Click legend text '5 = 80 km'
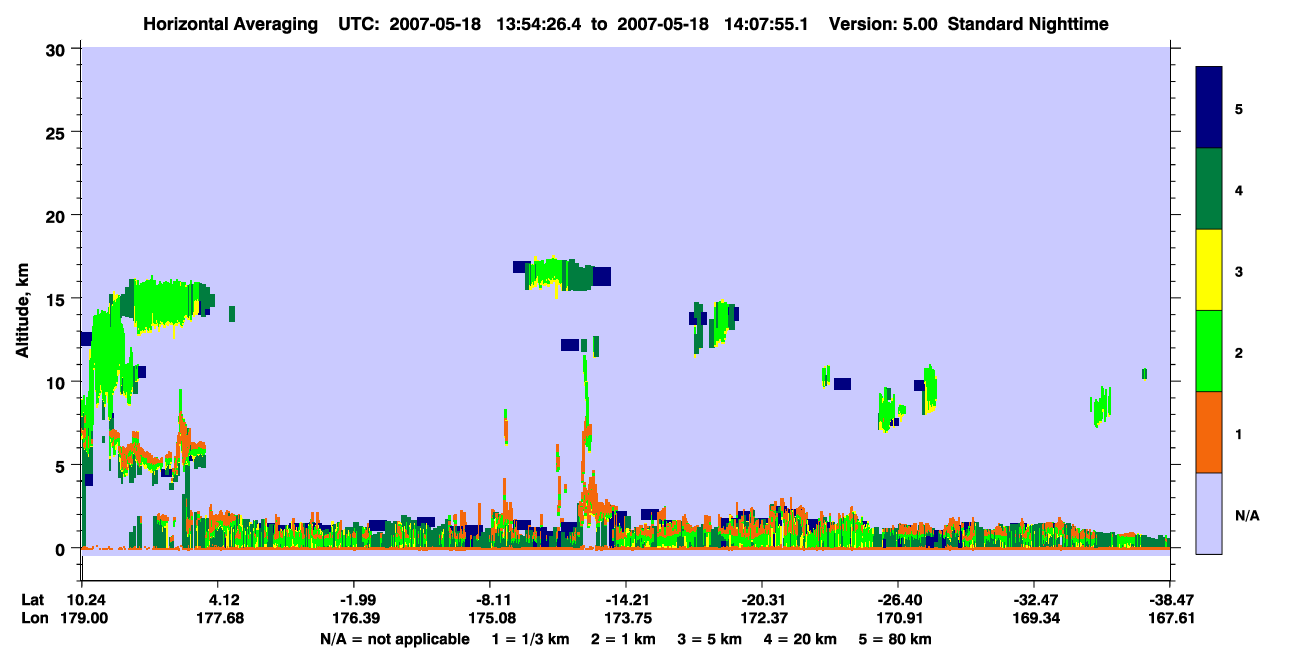This screenshot has width=1300, height=667. (x=896, y=639)
